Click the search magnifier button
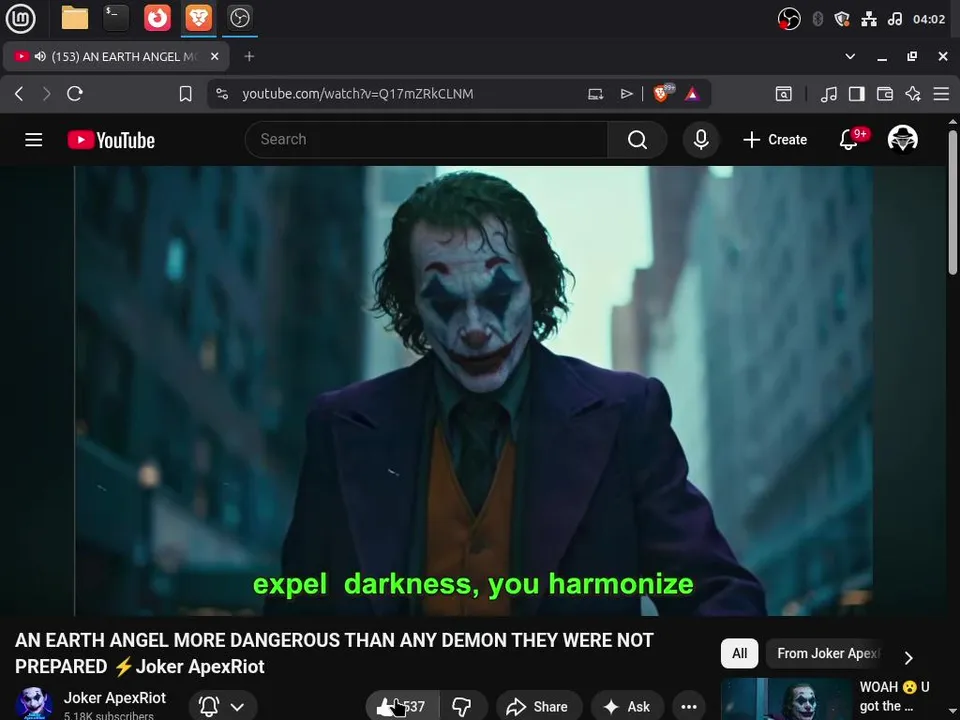The image size is (960, 720). click(x=637, y=140)
